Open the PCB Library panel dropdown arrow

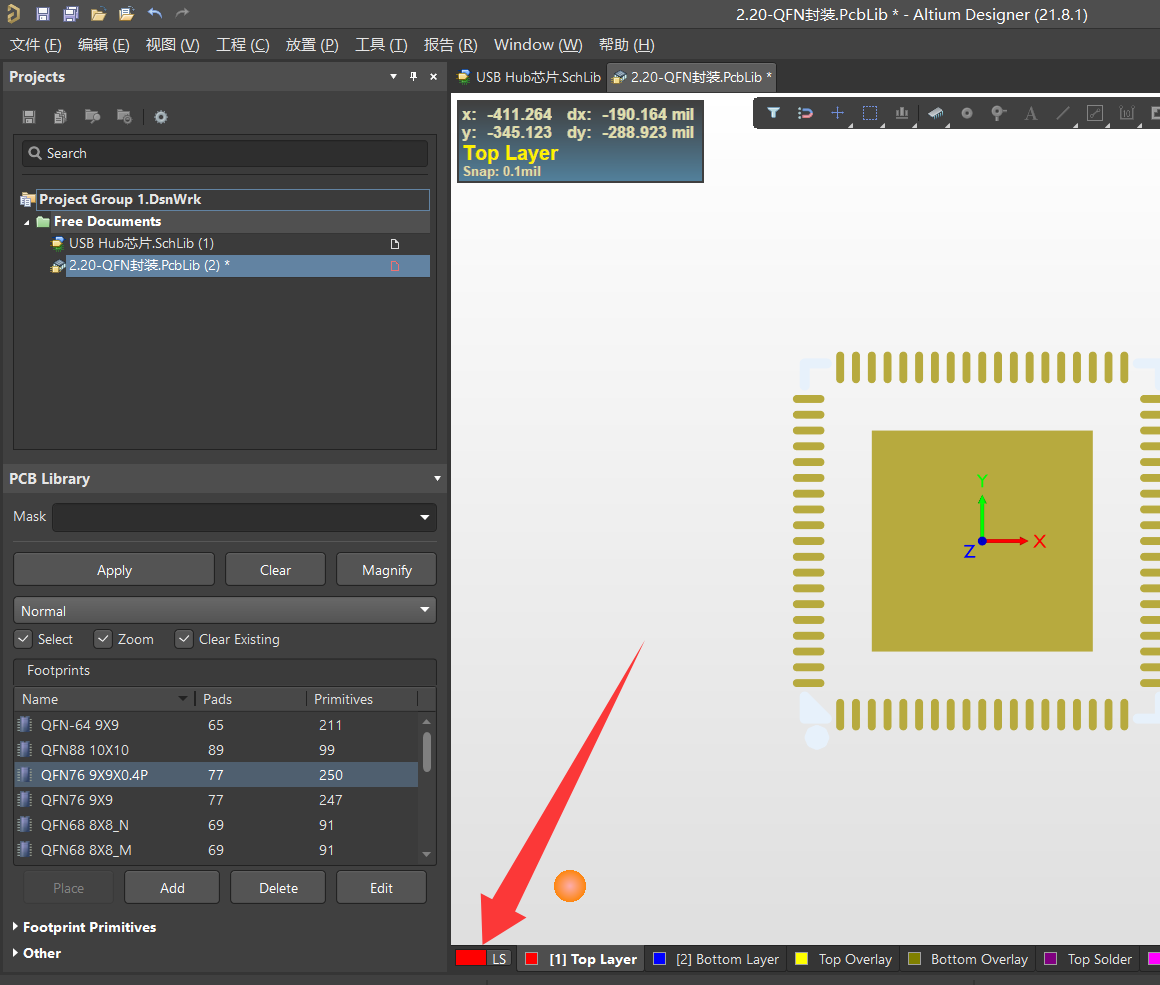click(x=437, y=478)
